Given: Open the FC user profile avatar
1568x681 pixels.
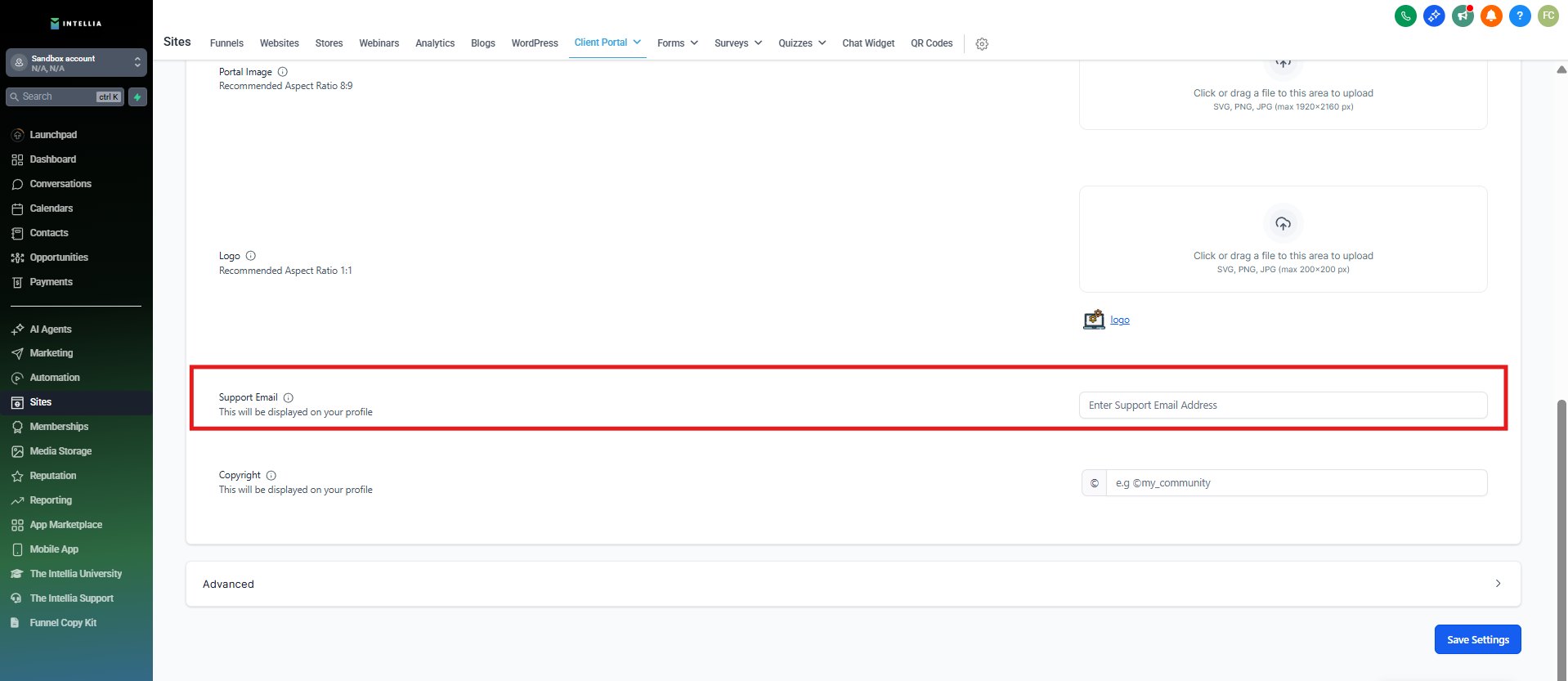Looking at the screenshot, I should (x=1548, y=16).
